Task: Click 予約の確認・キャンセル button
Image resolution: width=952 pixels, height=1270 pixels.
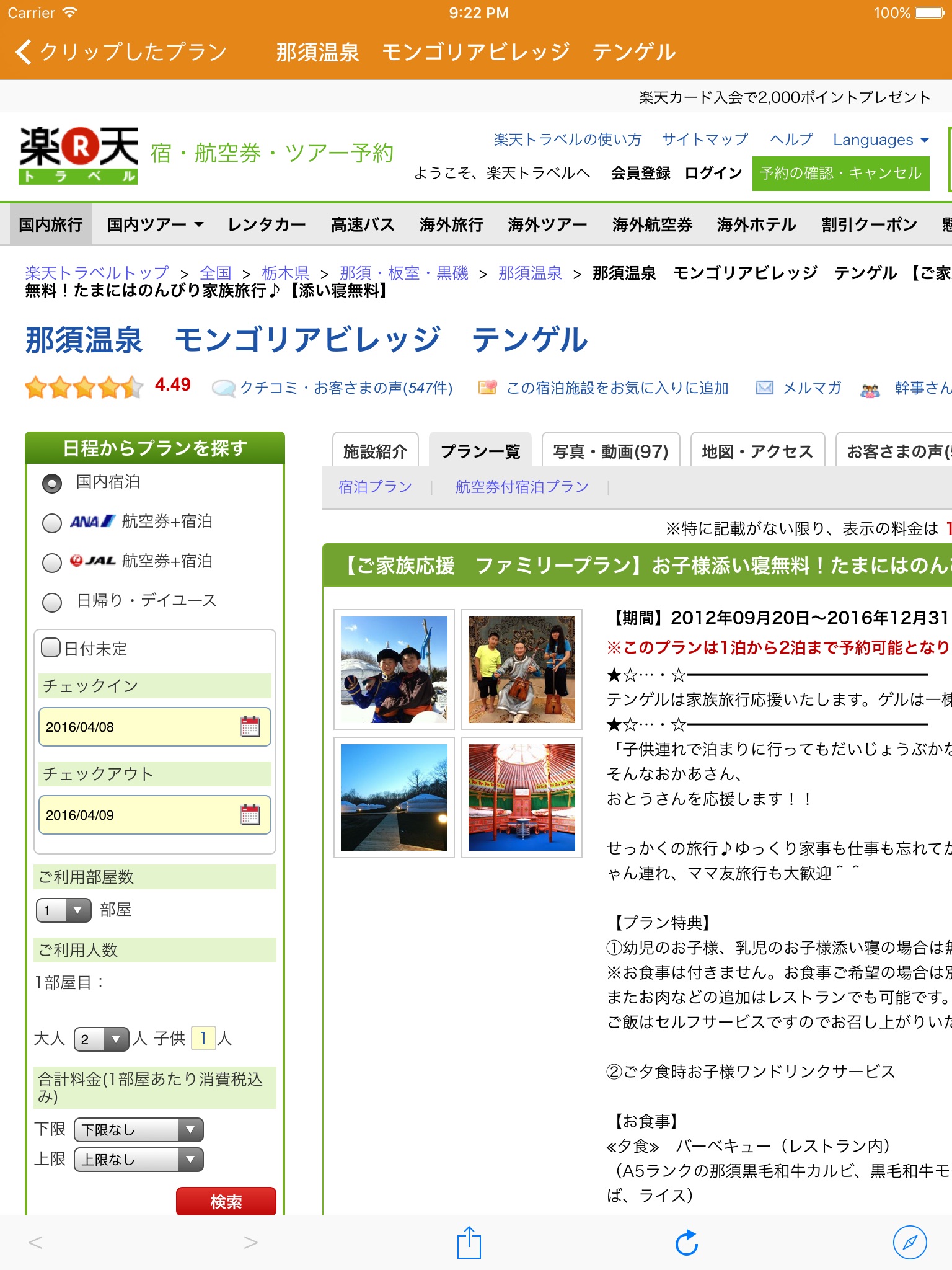Action: [841, 173]
